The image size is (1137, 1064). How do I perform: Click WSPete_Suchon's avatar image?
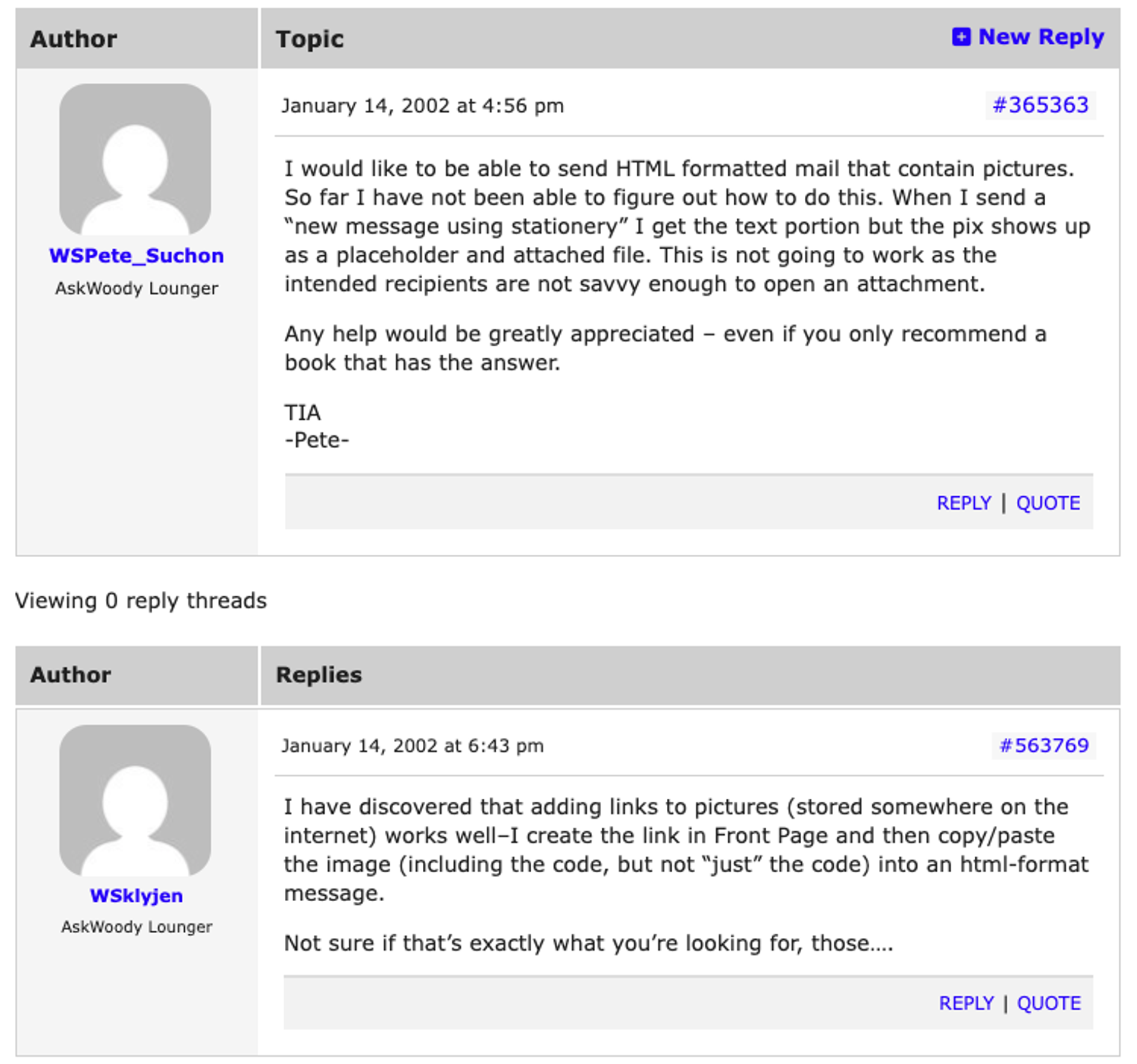(x=135, y=159)
